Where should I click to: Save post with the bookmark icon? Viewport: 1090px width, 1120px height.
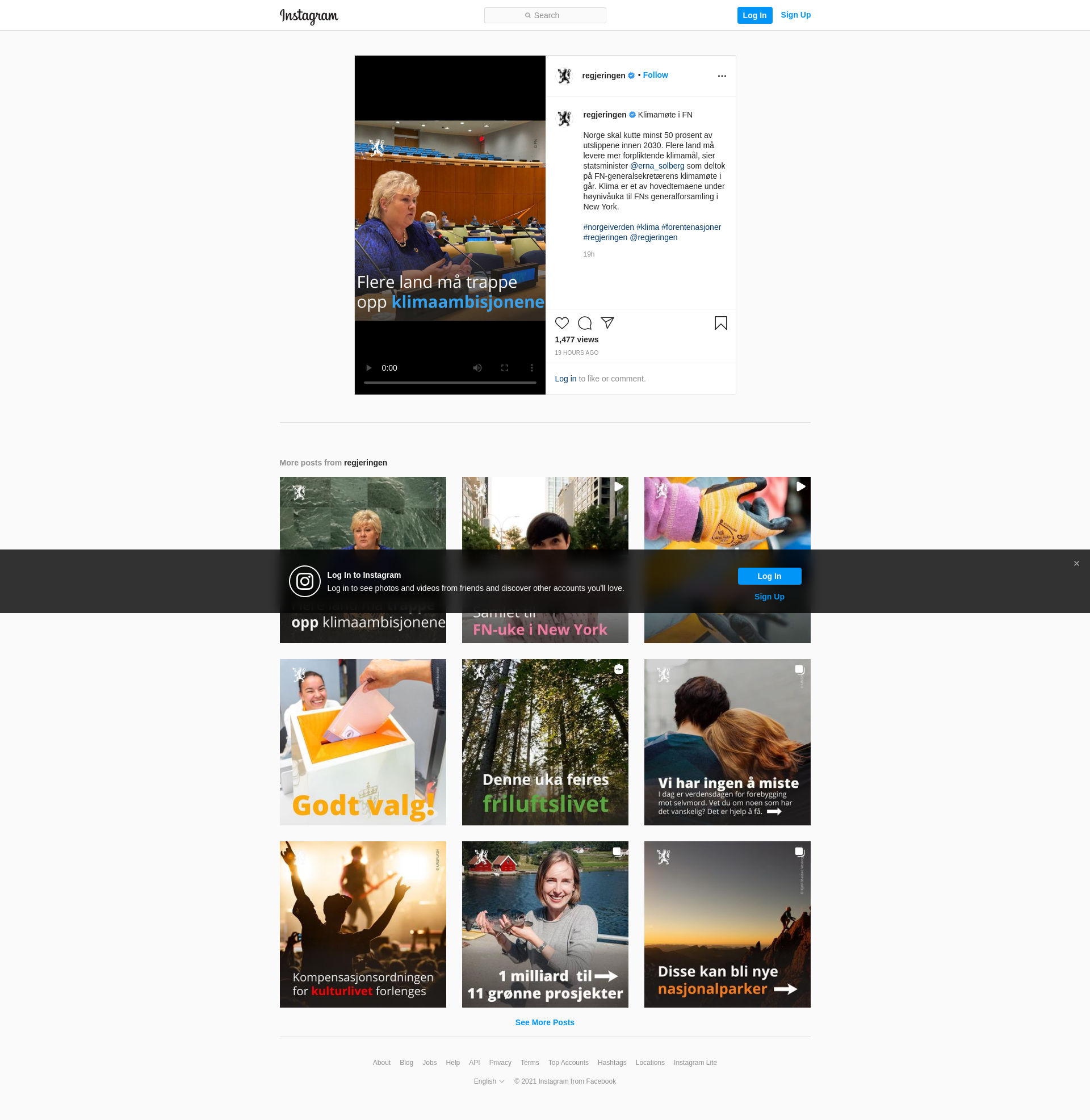[721, 323]
